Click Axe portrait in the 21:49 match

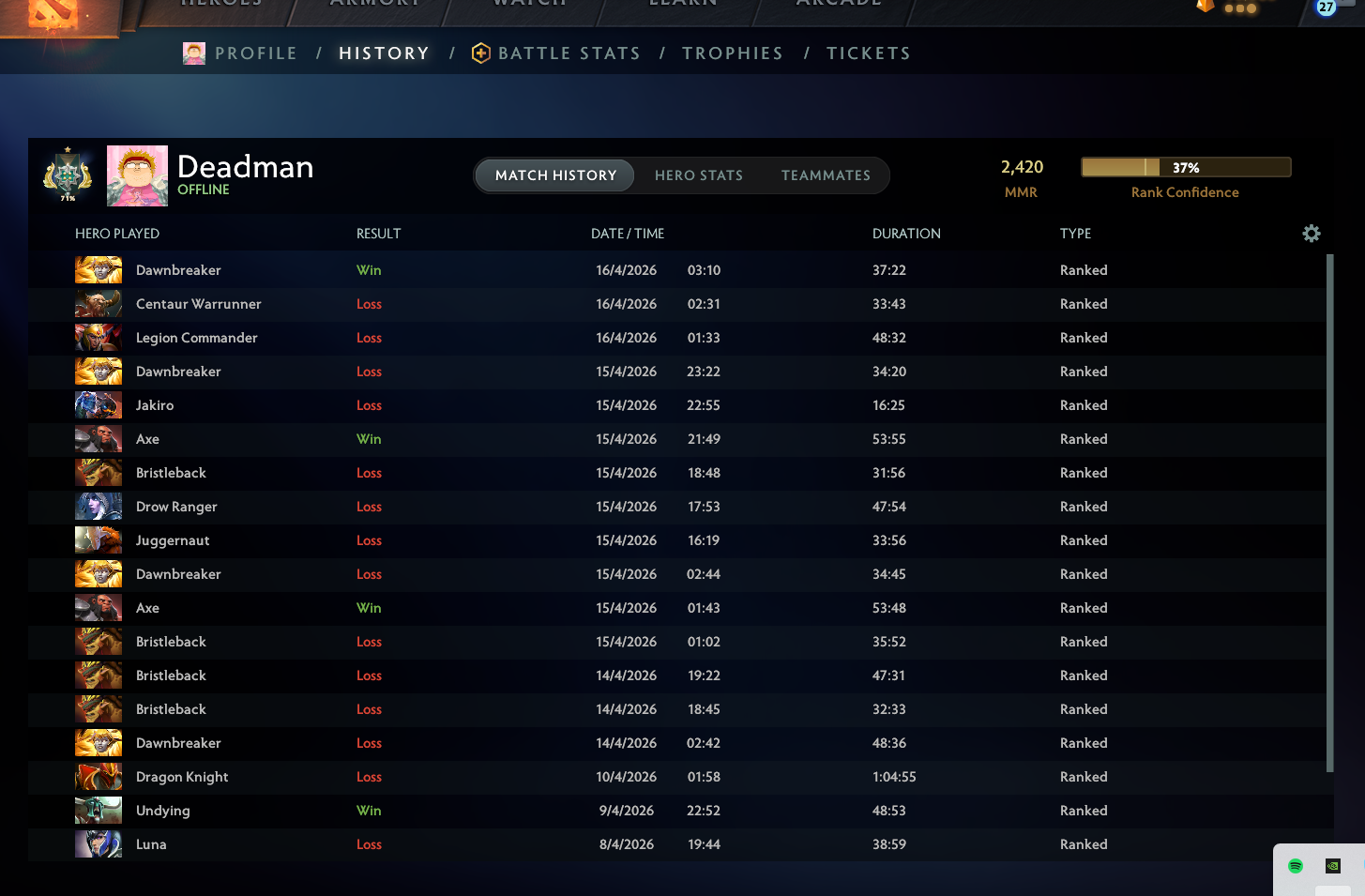point(99,439)
